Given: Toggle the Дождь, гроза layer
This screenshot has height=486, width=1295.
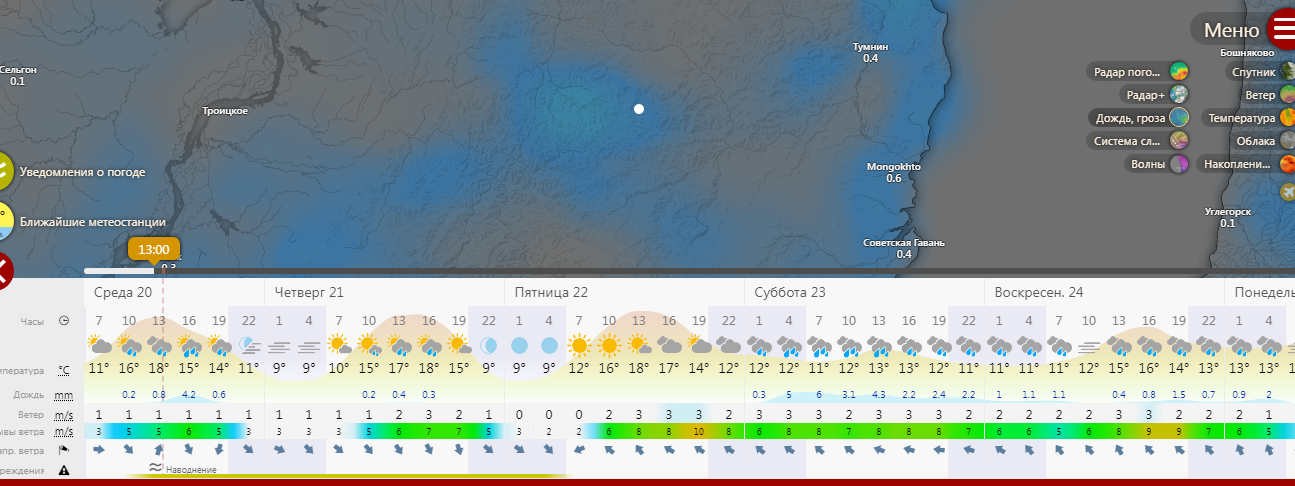Looking at the screenshot, I should [x=1180, y=118].
